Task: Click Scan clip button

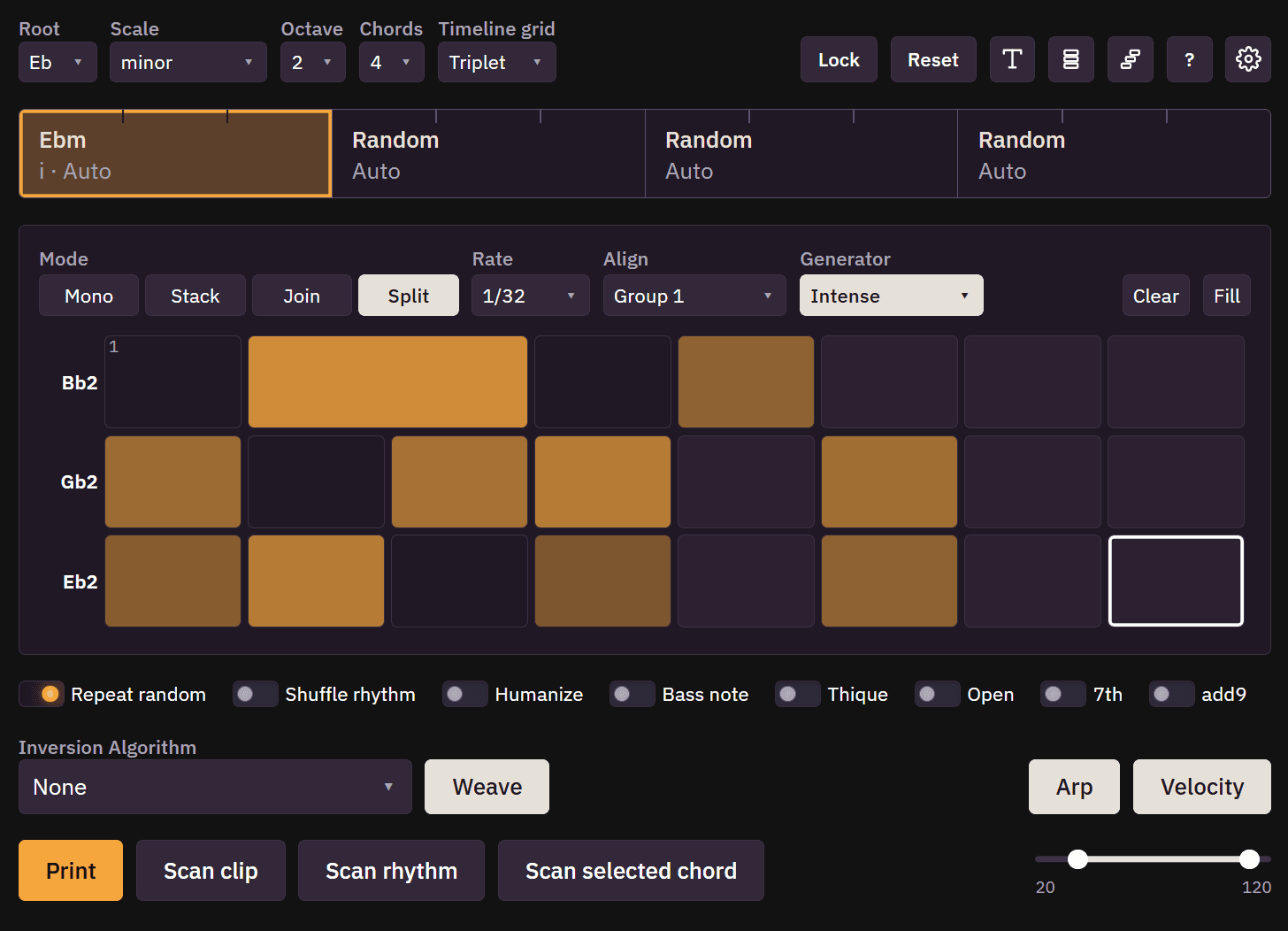Action: click(211, 871)
